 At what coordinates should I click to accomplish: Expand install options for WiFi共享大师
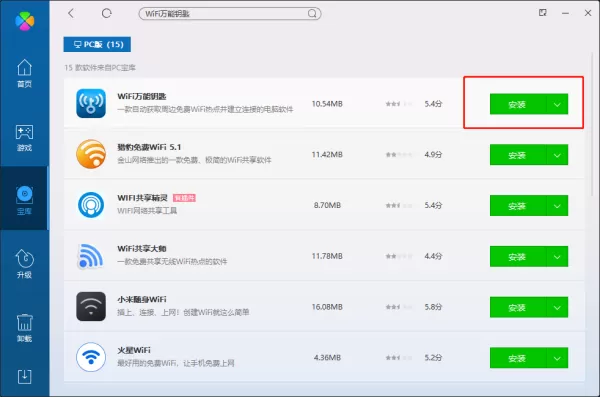pos(558,256)
